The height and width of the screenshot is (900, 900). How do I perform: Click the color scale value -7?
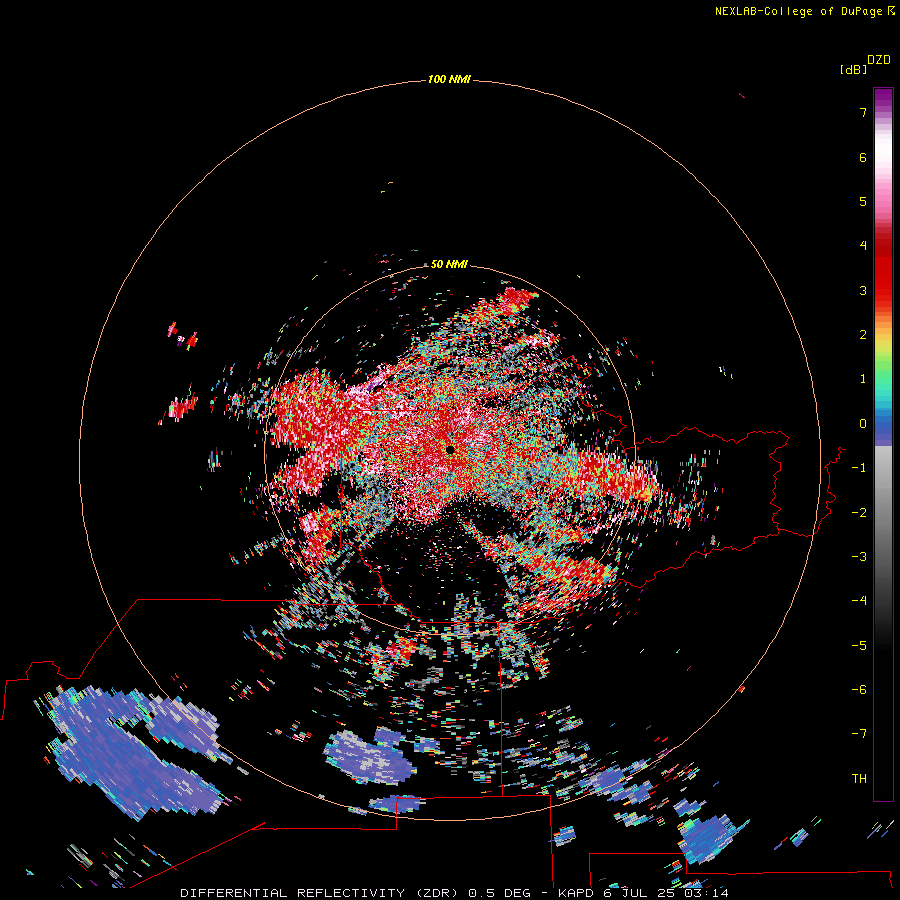coord(859,734)
